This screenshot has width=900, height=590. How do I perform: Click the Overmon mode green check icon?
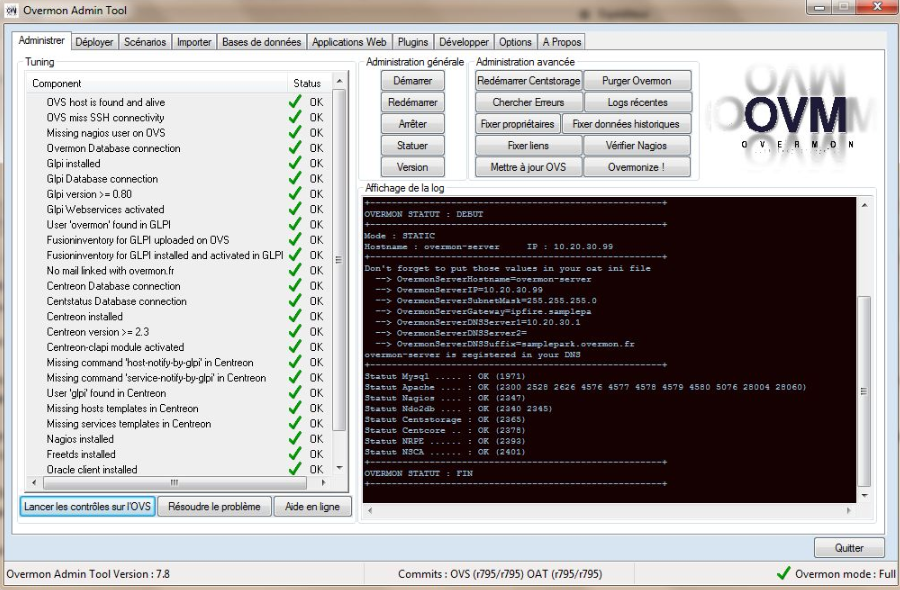(x=783, y=574)
